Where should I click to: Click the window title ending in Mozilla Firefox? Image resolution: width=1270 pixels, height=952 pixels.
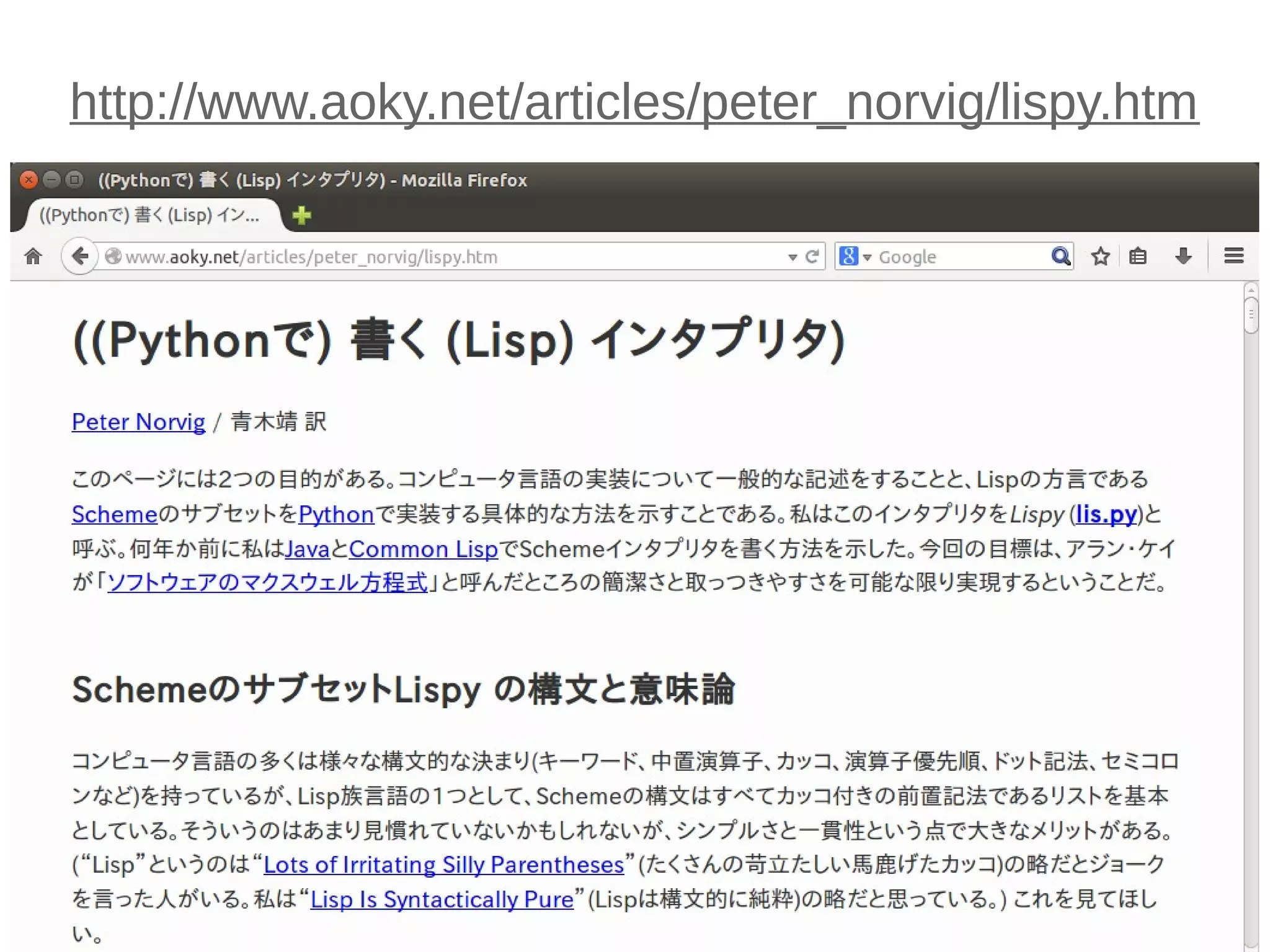tap(313, 180)
